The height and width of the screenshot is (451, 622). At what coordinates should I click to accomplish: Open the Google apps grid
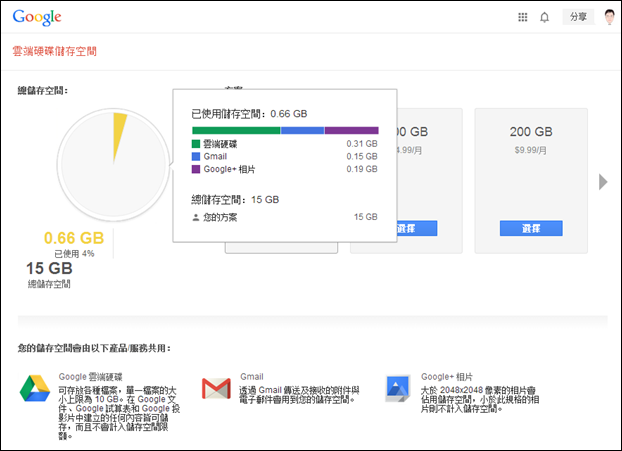pyautogui.click(x=522, y=17)
